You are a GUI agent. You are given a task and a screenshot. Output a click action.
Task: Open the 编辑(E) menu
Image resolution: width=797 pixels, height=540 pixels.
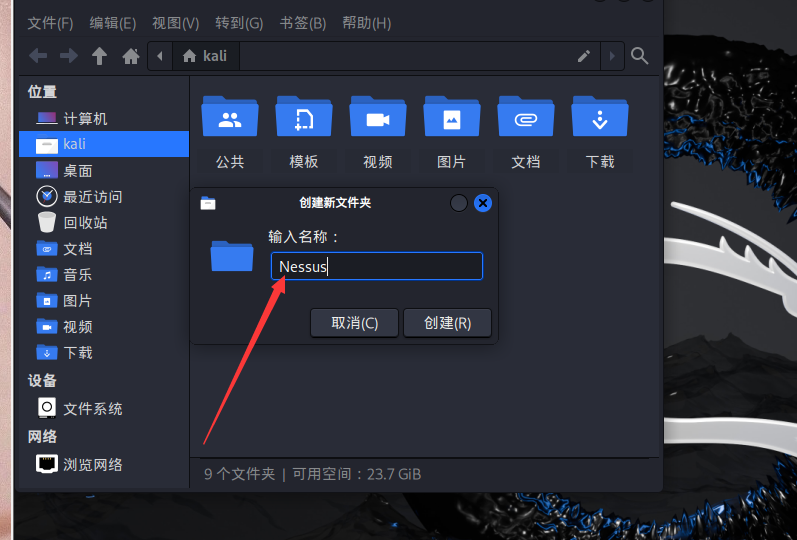[x=113, y=23]
